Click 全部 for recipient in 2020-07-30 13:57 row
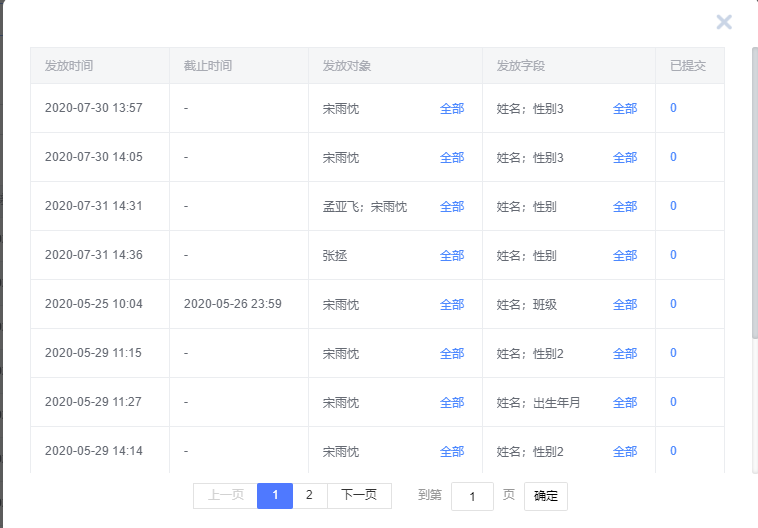Viewport: 758px width, 528px height. coord(452,108)
